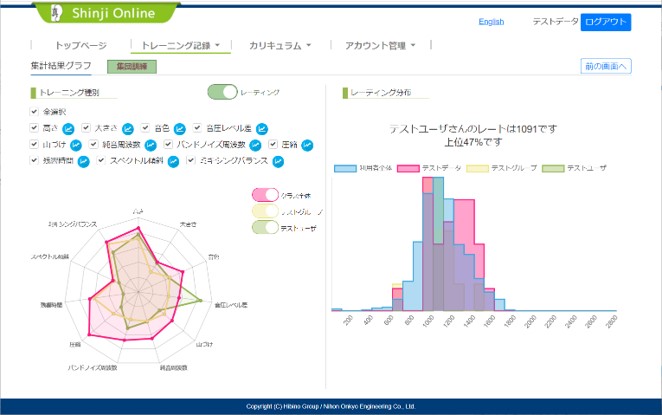
Task: Open the graph icon next to 高さ
Action: [68, 129]
